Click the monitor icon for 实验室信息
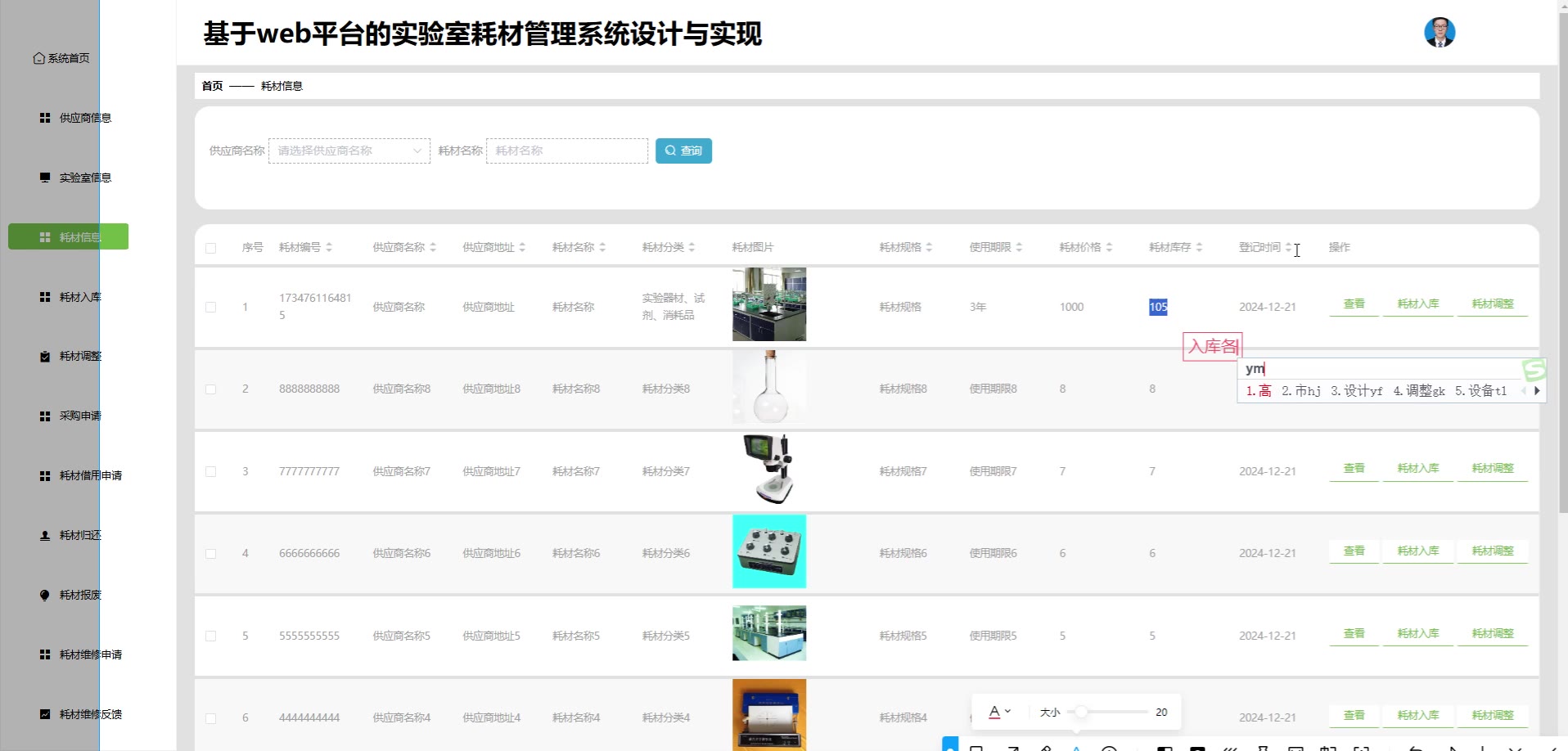This screenshot has height=751, width=1568. [45, 178]
